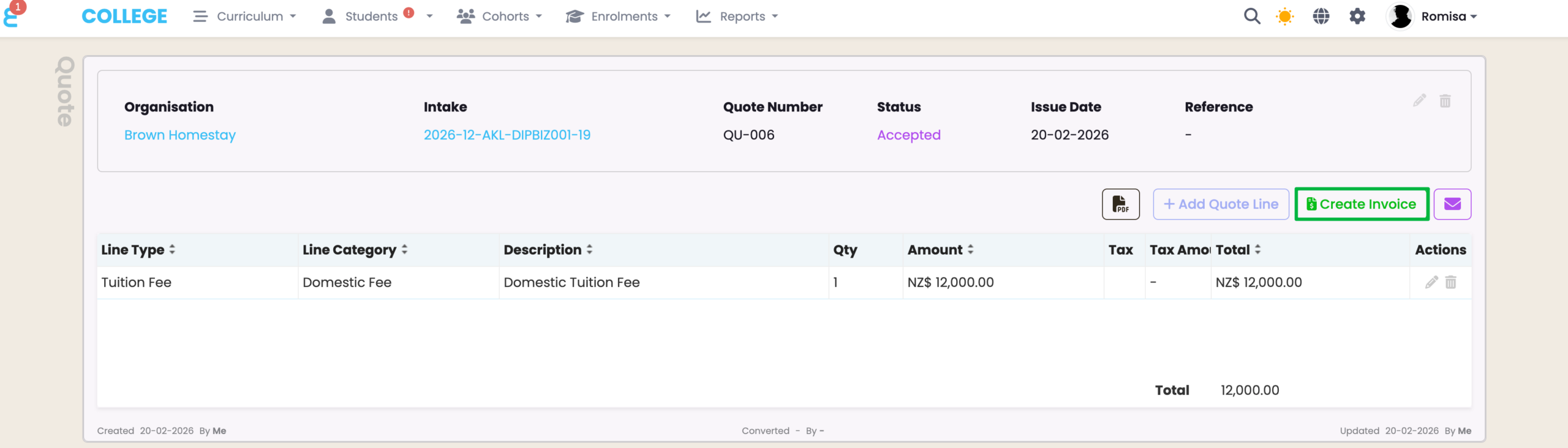Open the Reports menu
The width and height of the screenshot is (1568, 448).
(x=737, y=17)
